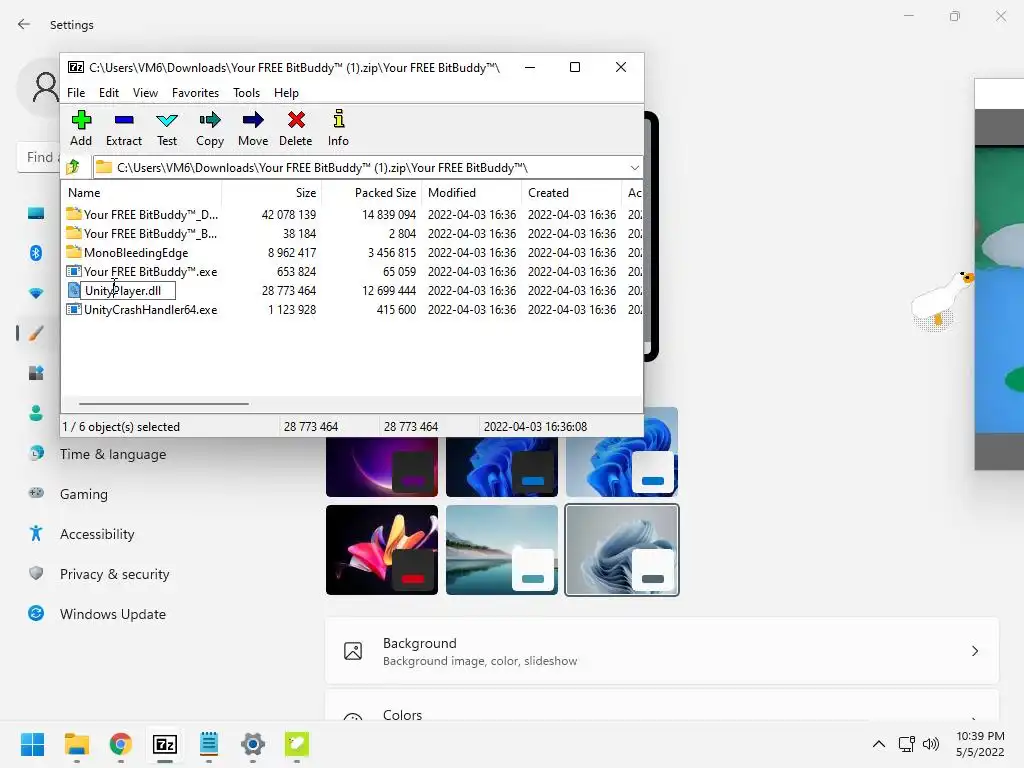Click the red Delete toolbar icon
Screen dimensions: 1024x768
coord(295,128)
